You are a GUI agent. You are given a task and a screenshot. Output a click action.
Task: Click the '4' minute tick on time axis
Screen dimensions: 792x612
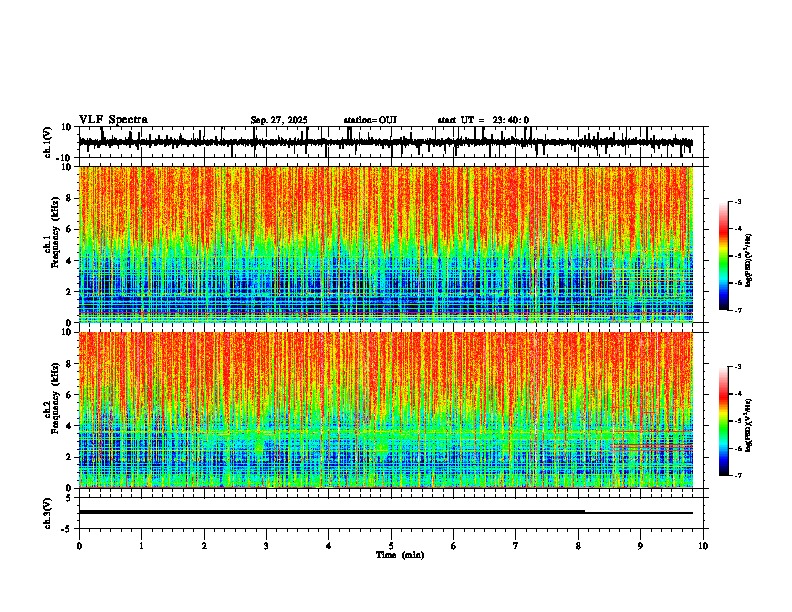point(328,546)
